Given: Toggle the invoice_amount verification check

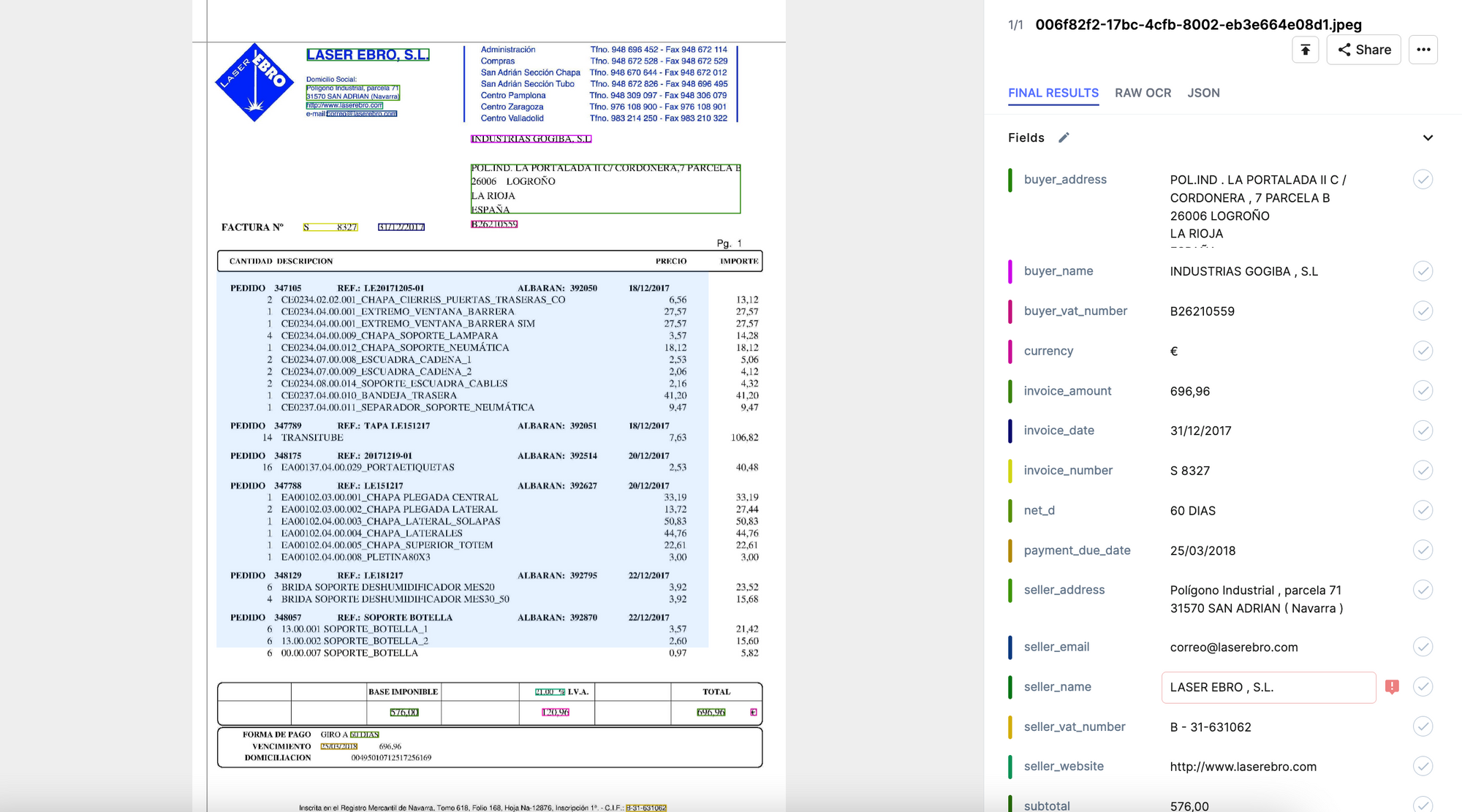Looking at the screenshot, I should (x=1422, y=391).
